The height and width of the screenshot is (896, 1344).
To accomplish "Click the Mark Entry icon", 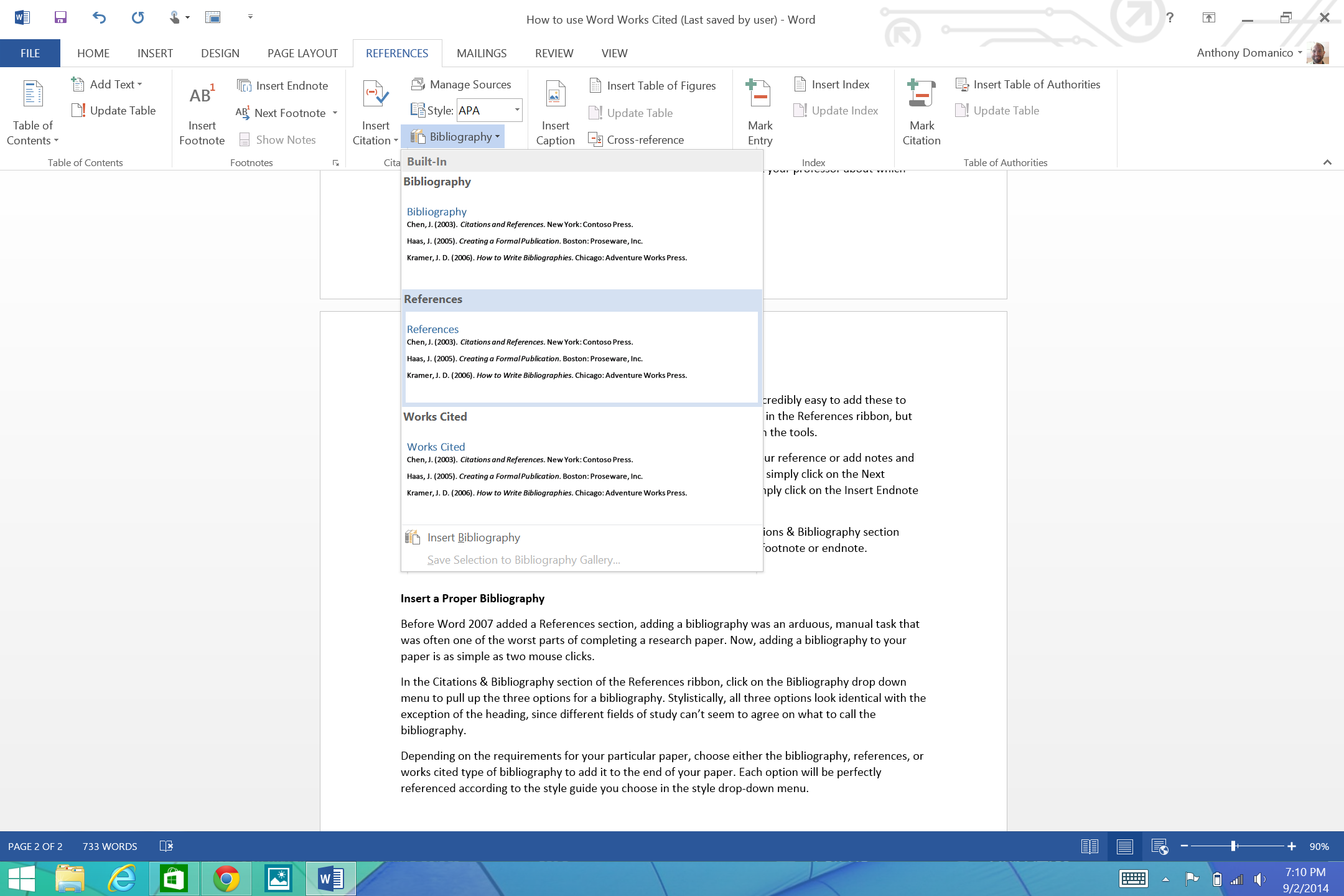I will (x=760, y=94).
